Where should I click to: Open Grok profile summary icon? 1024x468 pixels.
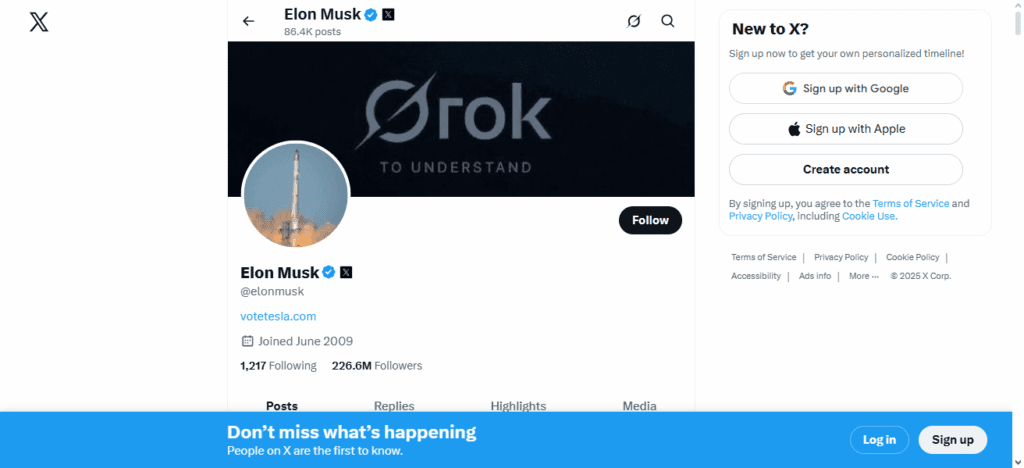(x=633, y=21)
